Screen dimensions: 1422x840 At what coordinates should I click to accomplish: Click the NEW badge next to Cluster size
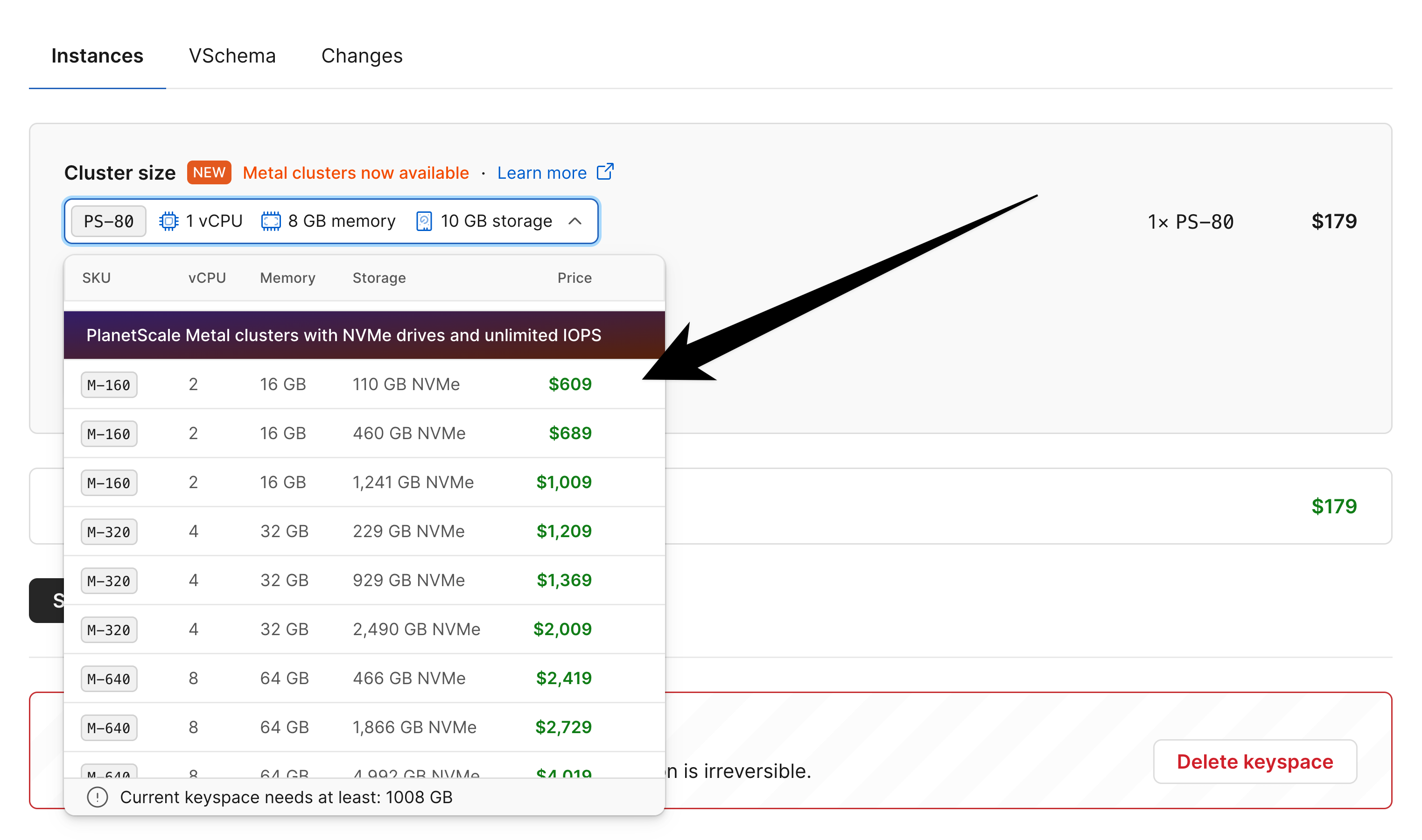pyautogui.click(x=209, y=173)
